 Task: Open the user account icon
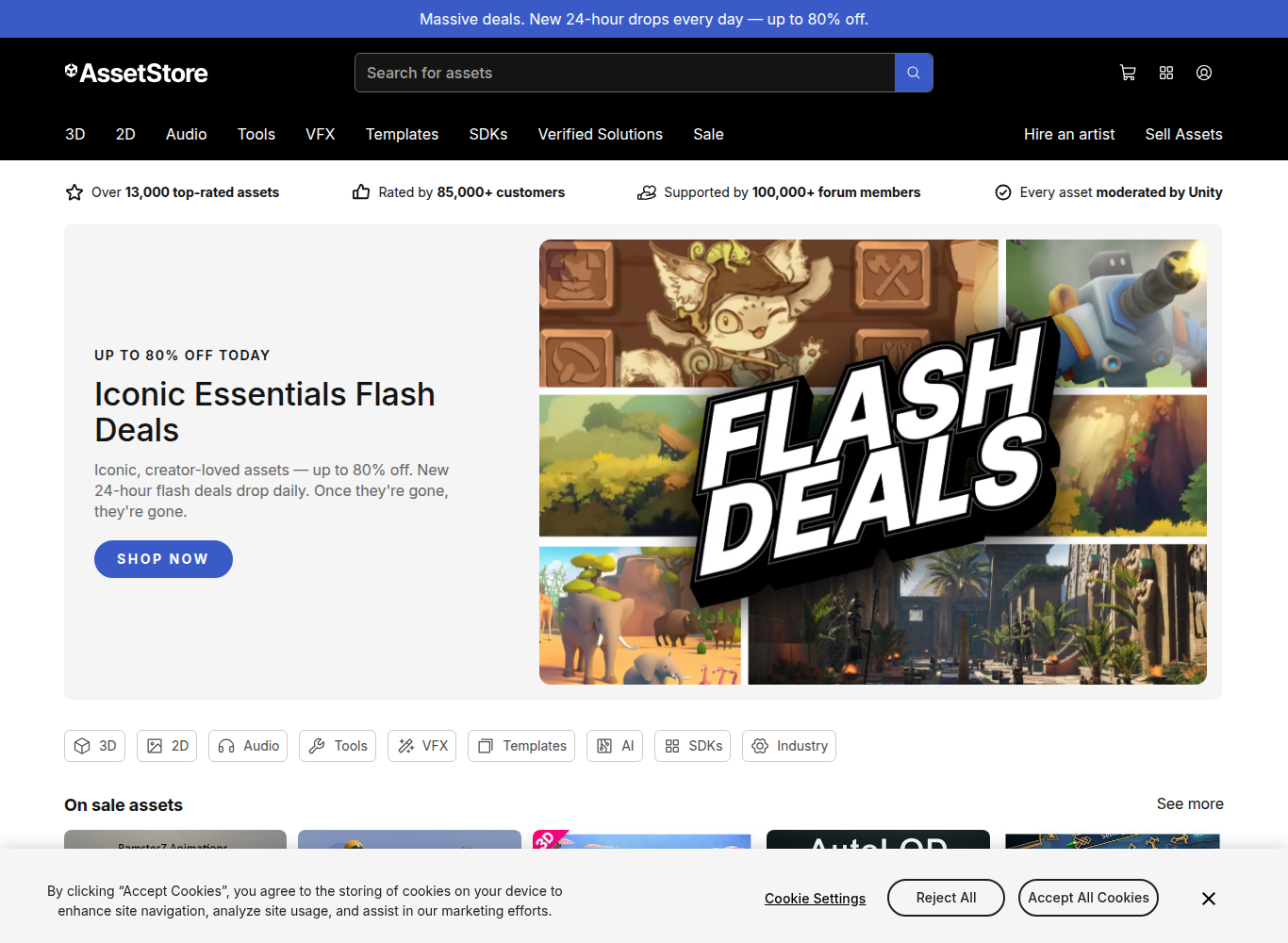1204,73
